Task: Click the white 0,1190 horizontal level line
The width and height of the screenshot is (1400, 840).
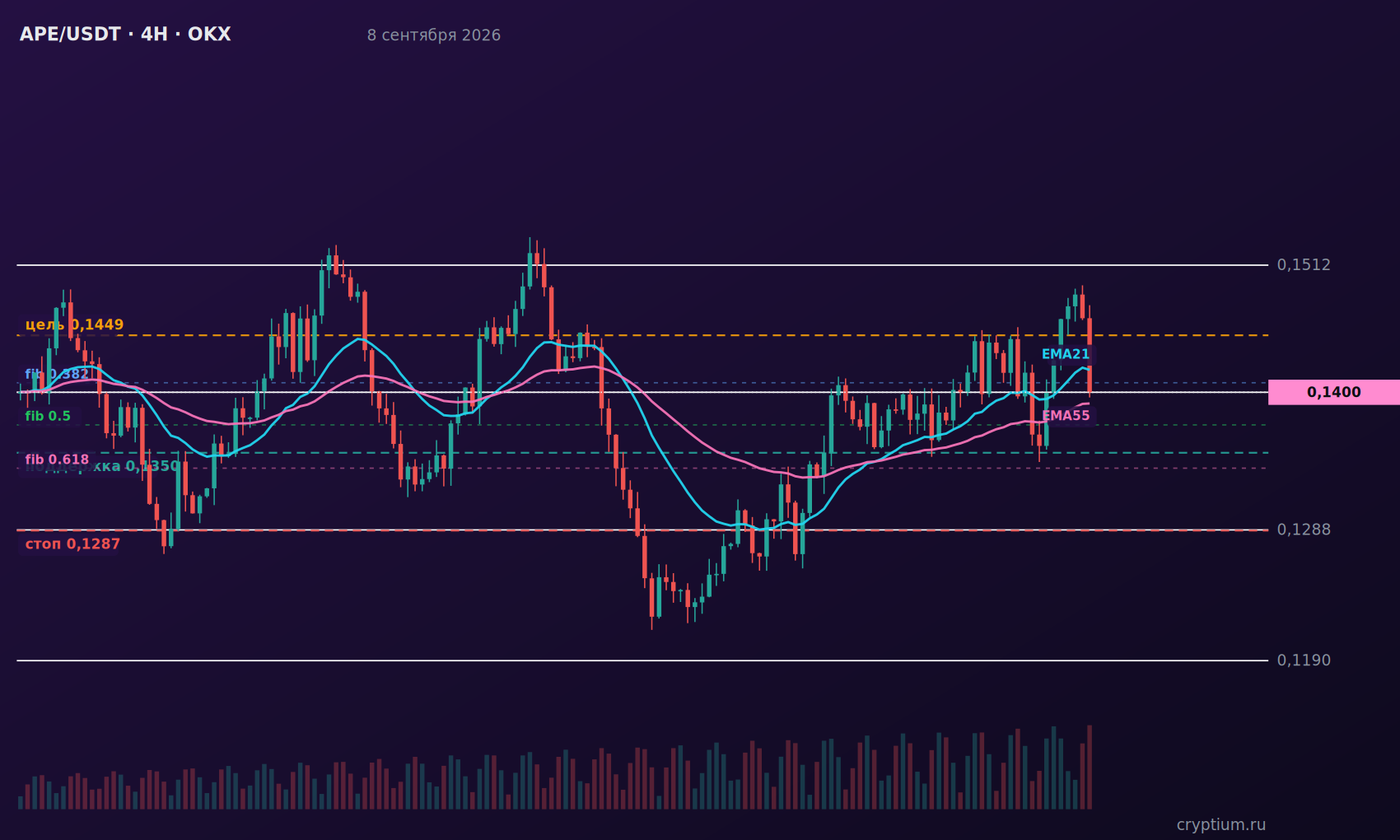Action: pyautogui.click(x=642, y=660)
